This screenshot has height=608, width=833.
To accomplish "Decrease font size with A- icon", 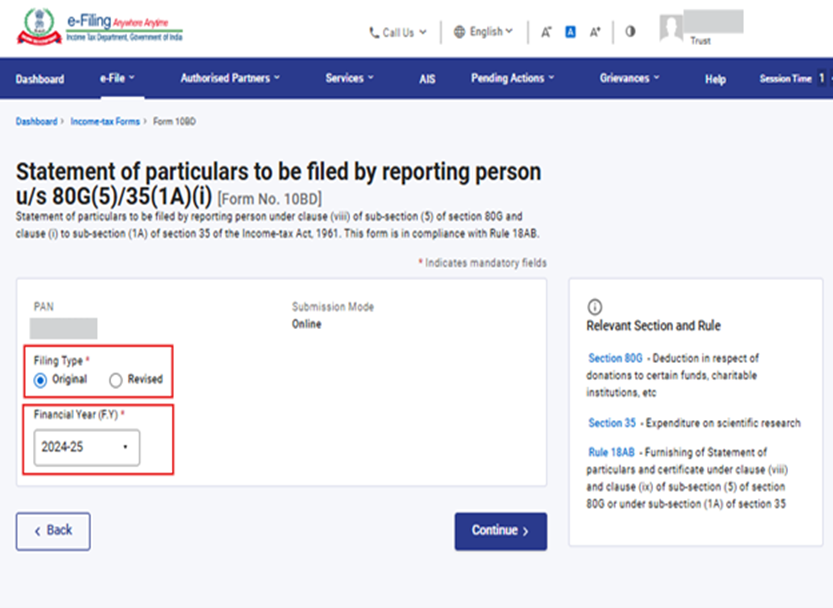I will (x=546, y=32).
